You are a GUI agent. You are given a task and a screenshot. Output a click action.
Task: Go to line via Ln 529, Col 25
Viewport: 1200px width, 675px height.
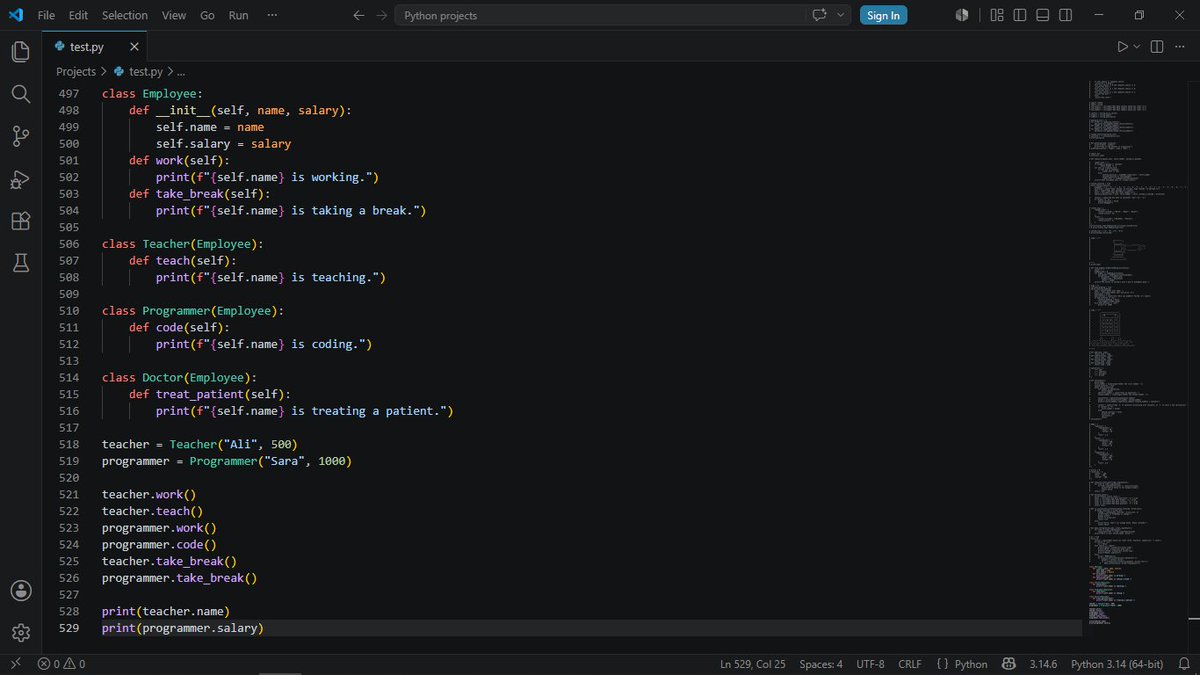(752, 664)
